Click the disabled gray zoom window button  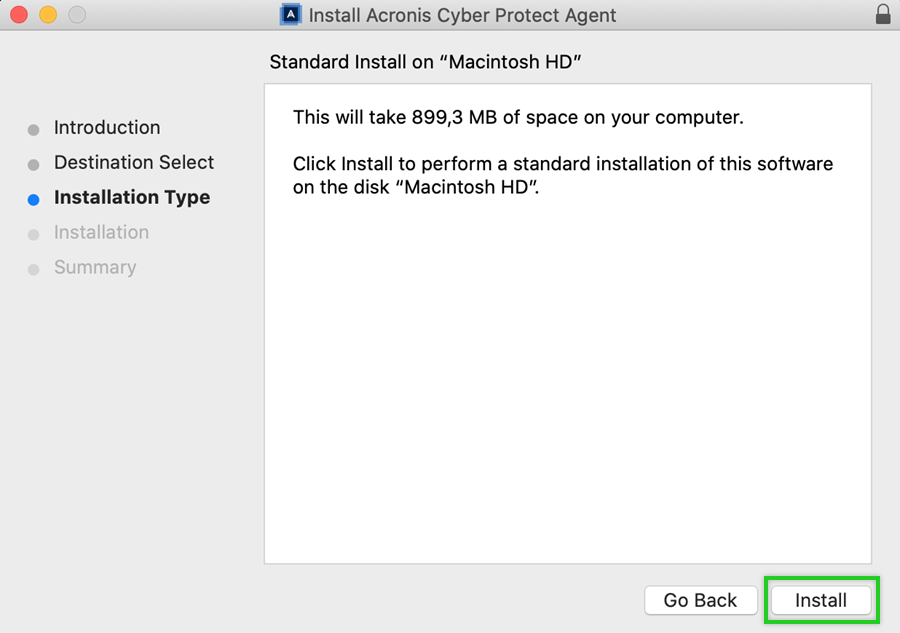tap(76, 15)
